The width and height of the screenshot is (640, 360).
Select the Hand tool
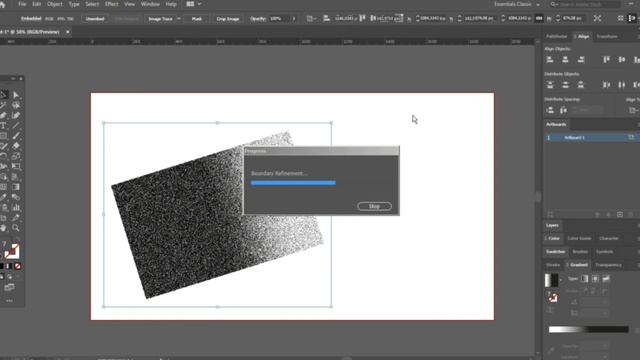tap(4, 228)
